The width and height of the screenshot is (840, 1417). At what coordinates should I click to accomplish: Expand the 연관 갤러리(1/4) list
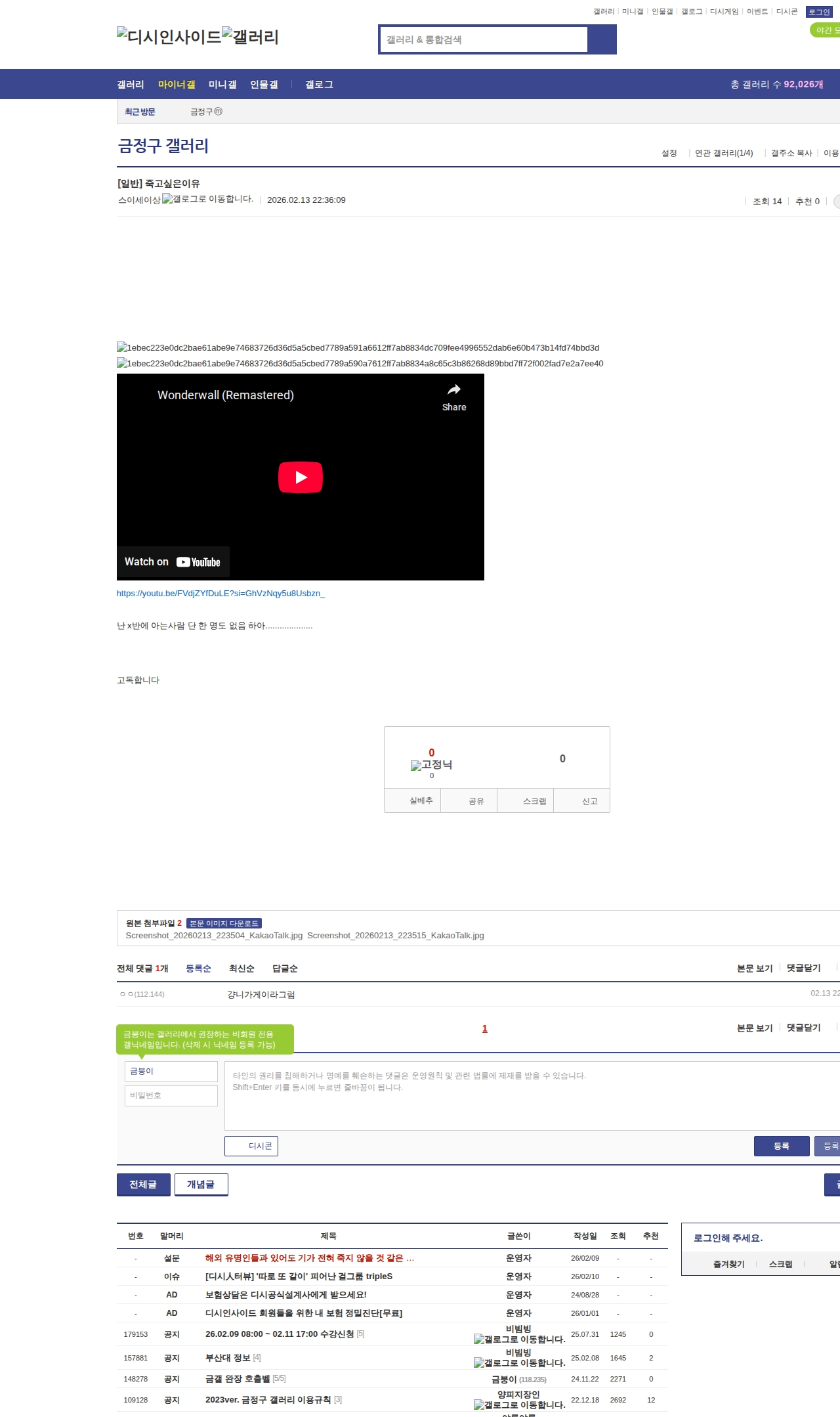724,153
